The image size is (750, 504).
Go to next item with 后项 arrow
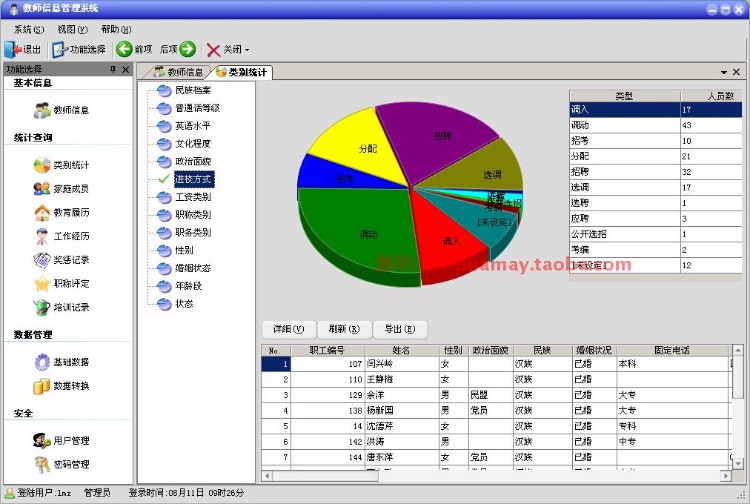188,49
